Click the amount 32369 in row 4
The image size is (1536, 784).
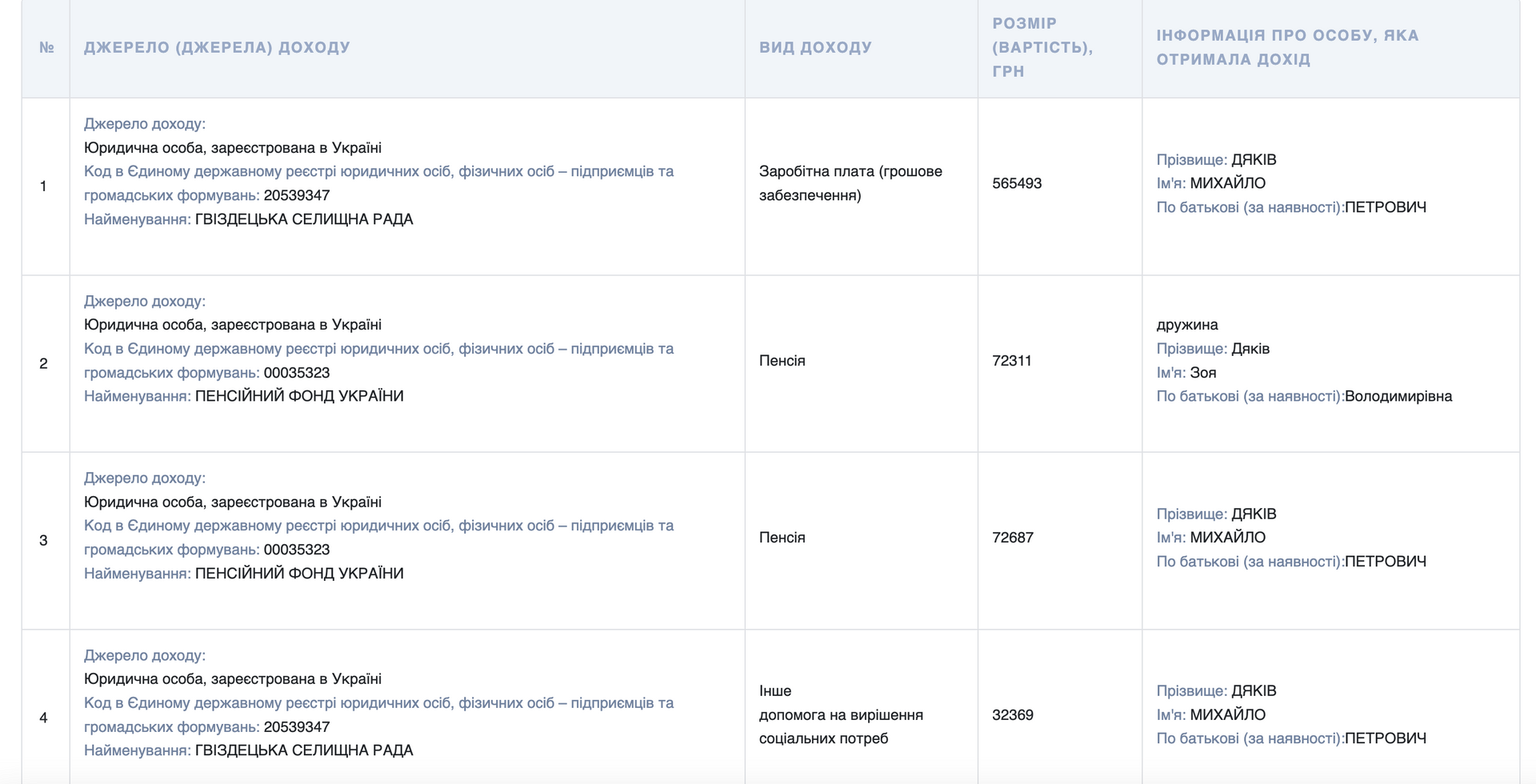[1013, 715]
